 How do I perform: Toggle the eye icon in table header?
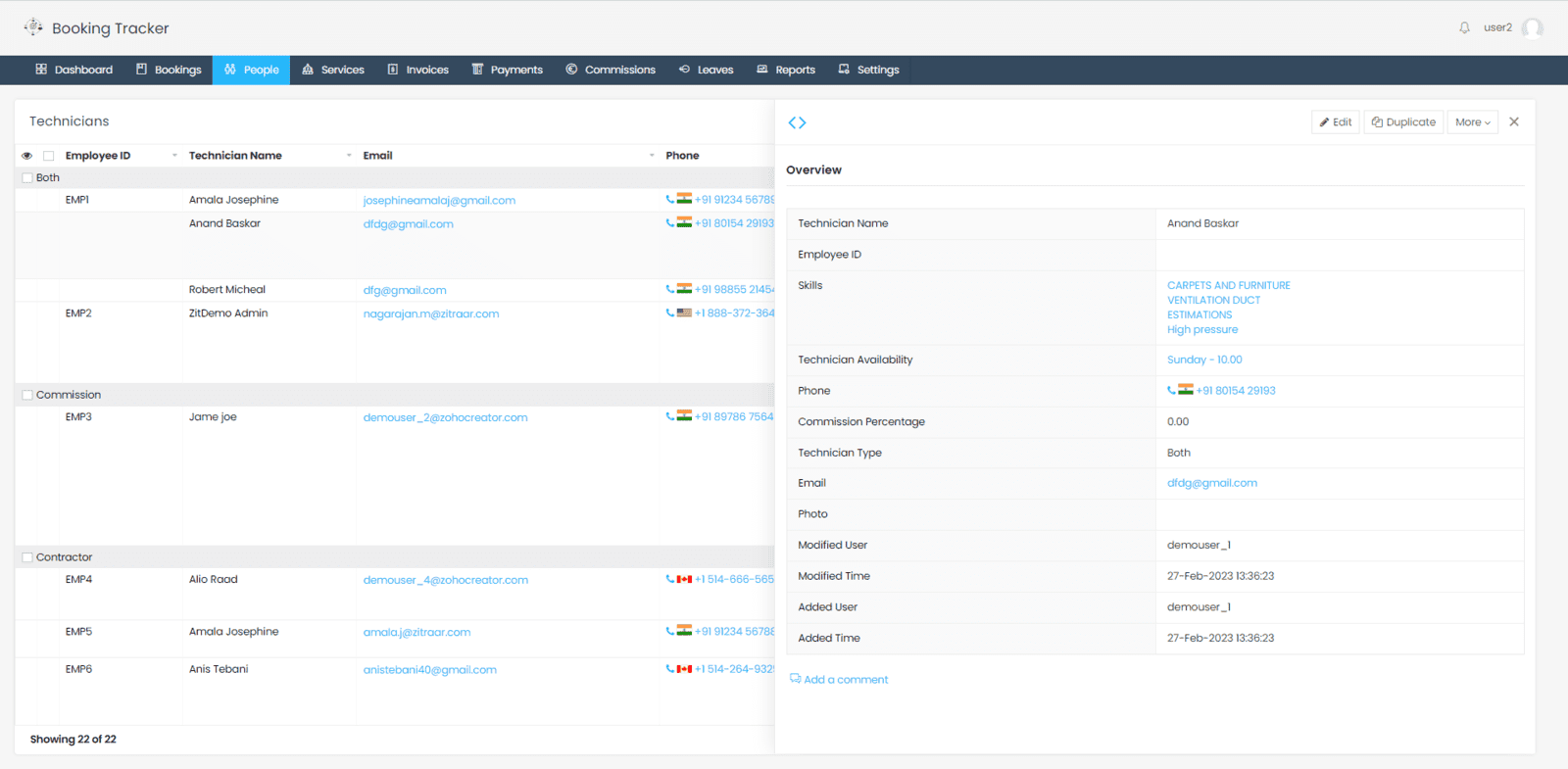pos(26,156)
